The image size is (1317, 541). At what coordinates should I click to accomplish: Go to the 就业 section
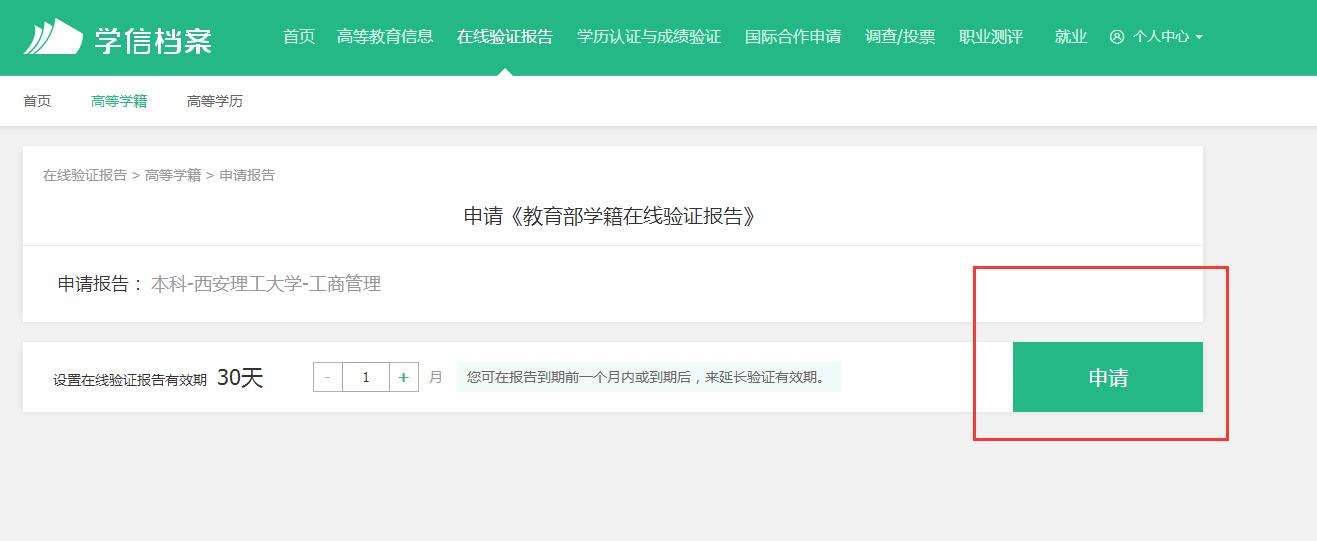click(1071, 37)
